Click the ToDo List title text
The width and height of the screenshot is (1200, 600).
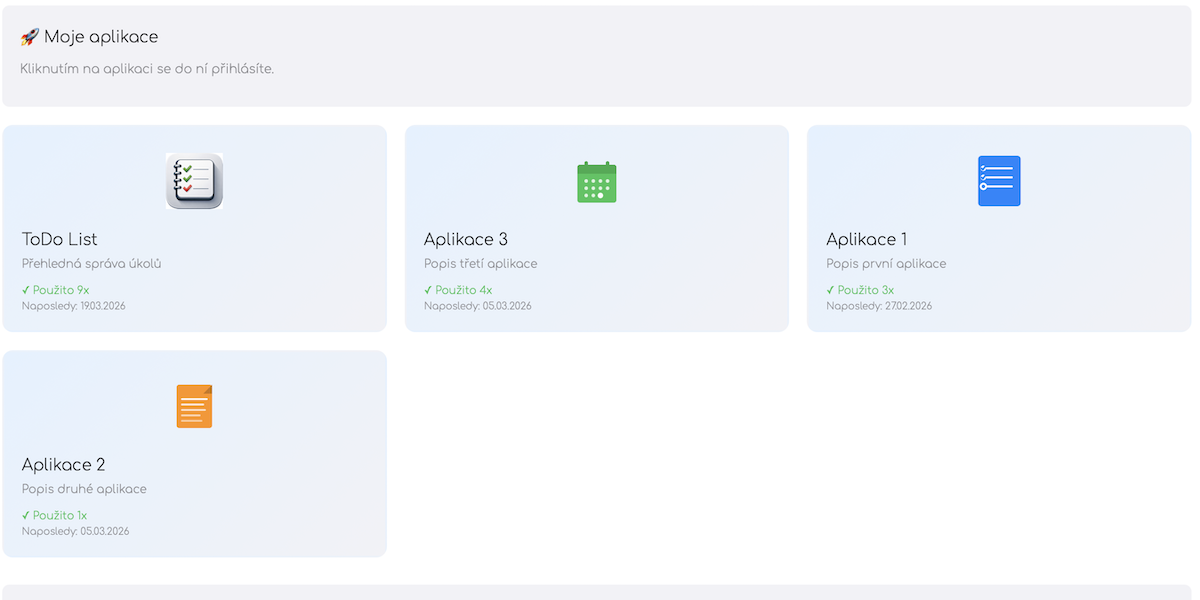tap(60, 239)
